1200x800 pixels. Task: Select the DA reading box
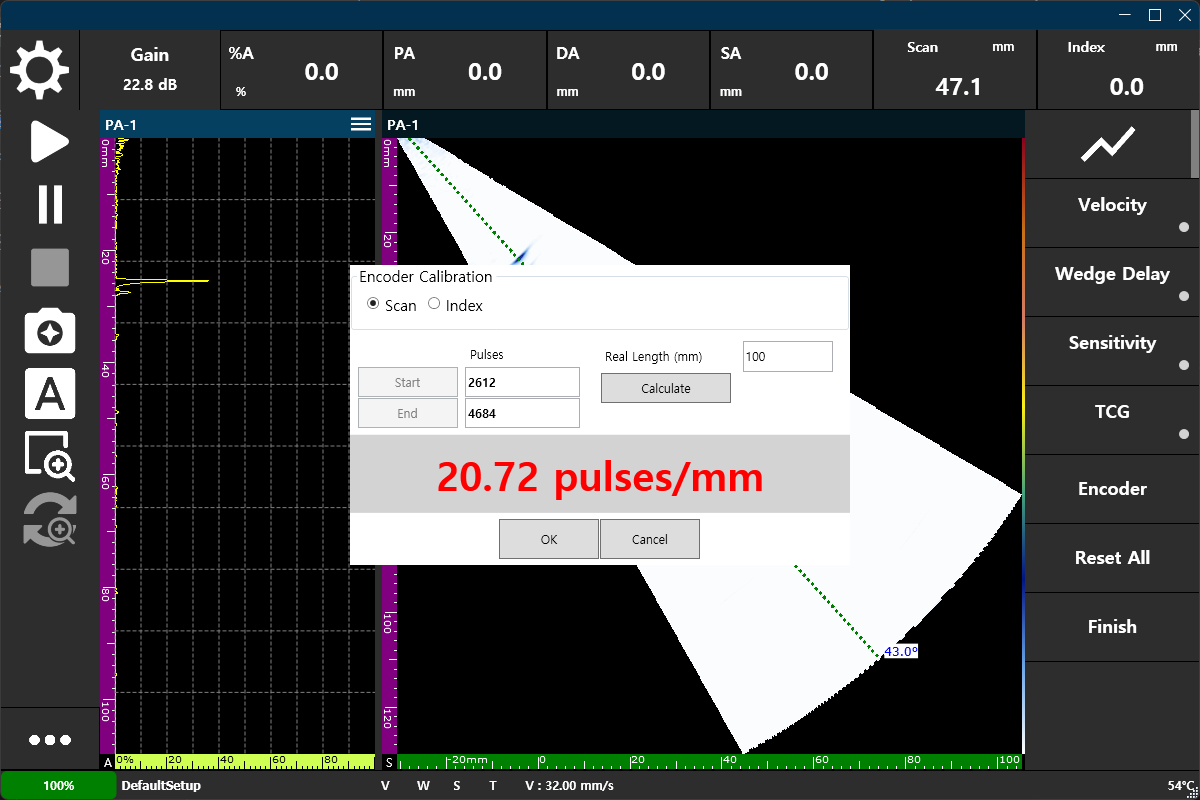629,70
